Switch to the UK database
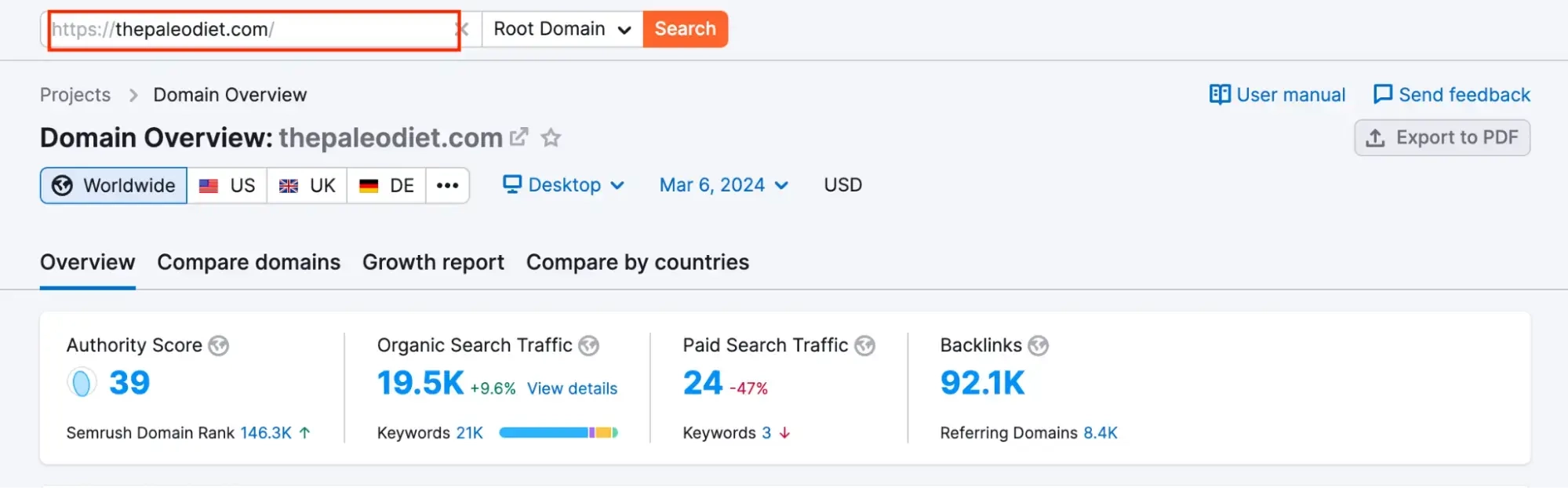1568x488 pixels. [x=307, y=186]
